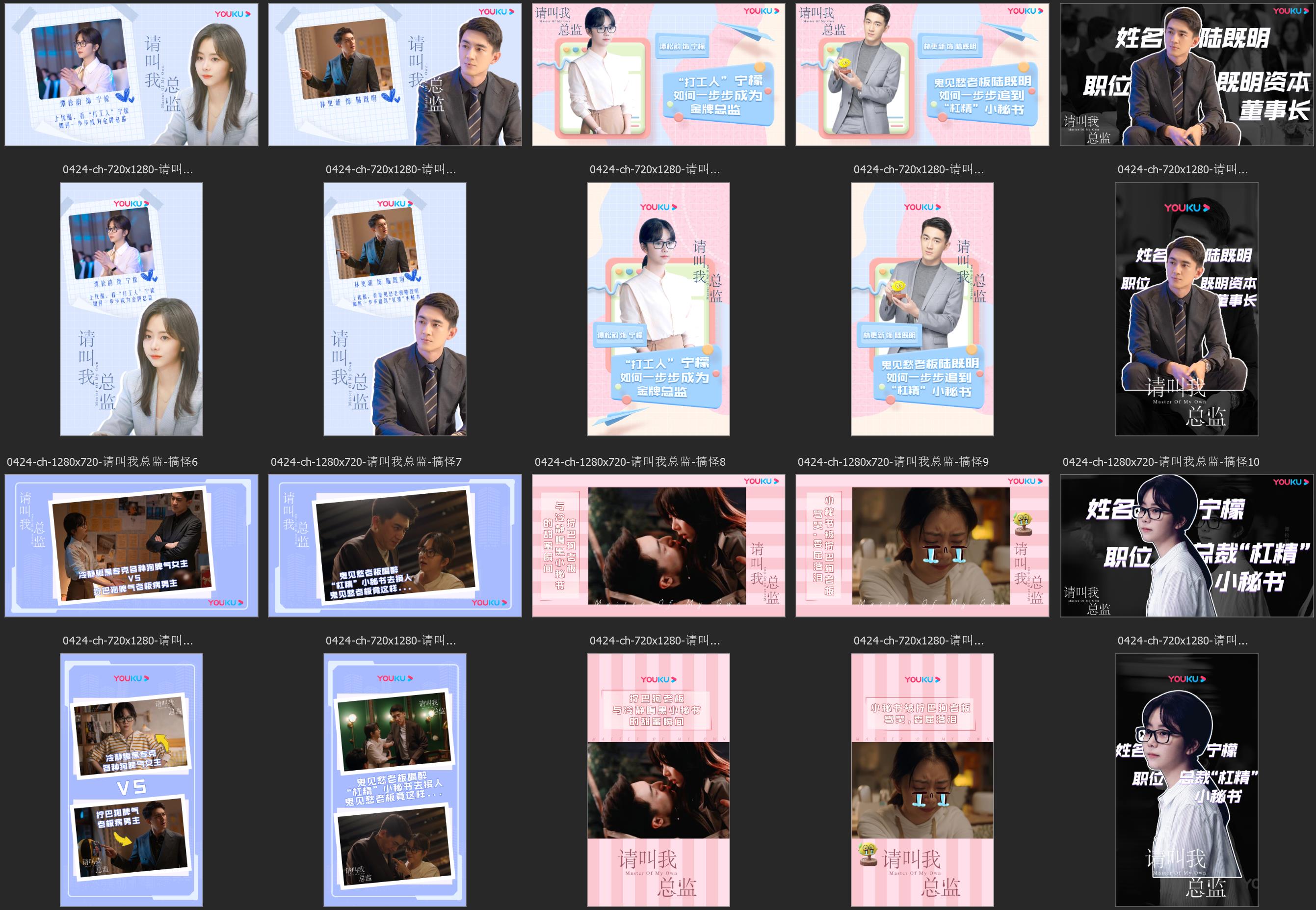This screenshot has width=1316, height=910.
Task: Click file name 0424-ch-1280x720-请叫我总监-搞怪9
Action: pos(893,462)
